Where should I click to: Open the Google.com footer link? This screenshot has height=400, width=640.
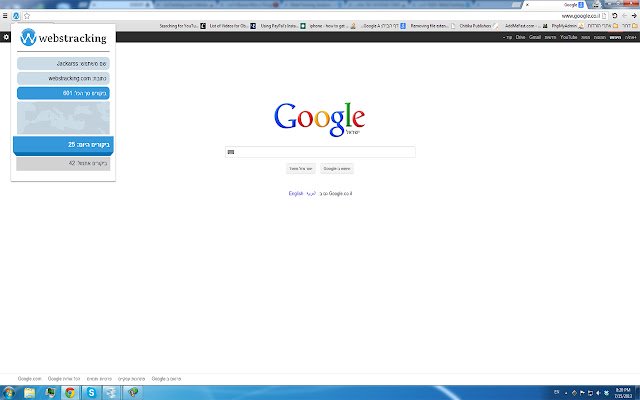click(x=30, y=379)
